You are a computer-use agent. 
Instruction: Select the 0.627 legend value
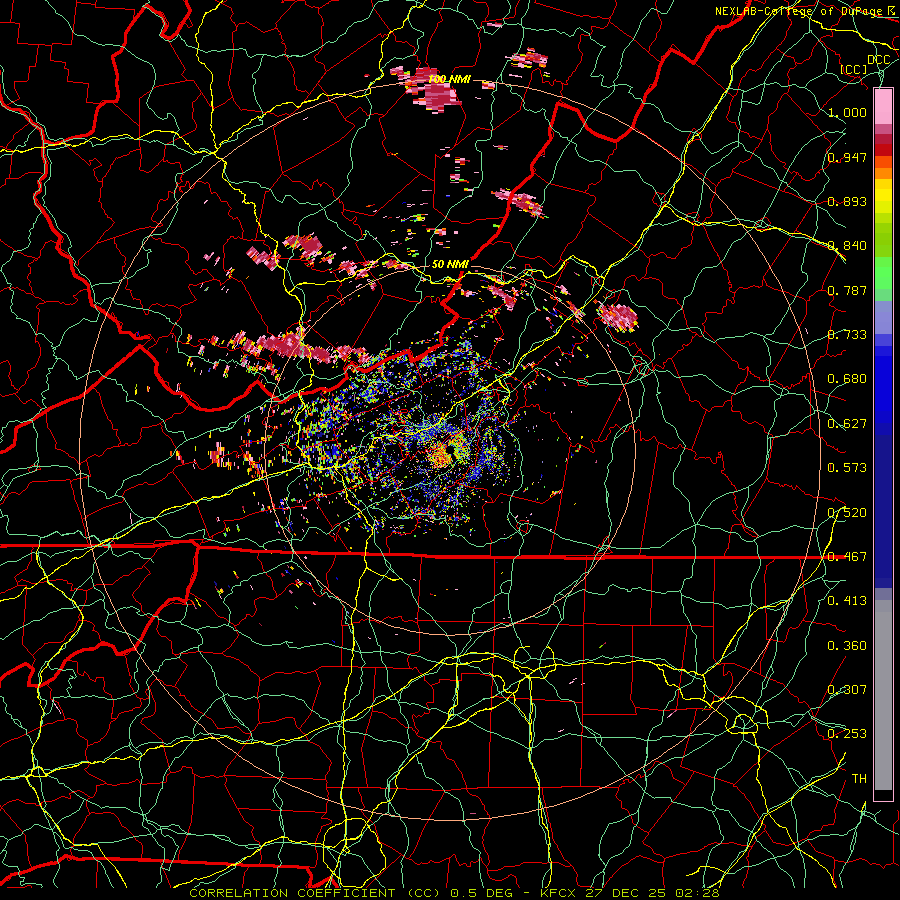pos(847,424)
